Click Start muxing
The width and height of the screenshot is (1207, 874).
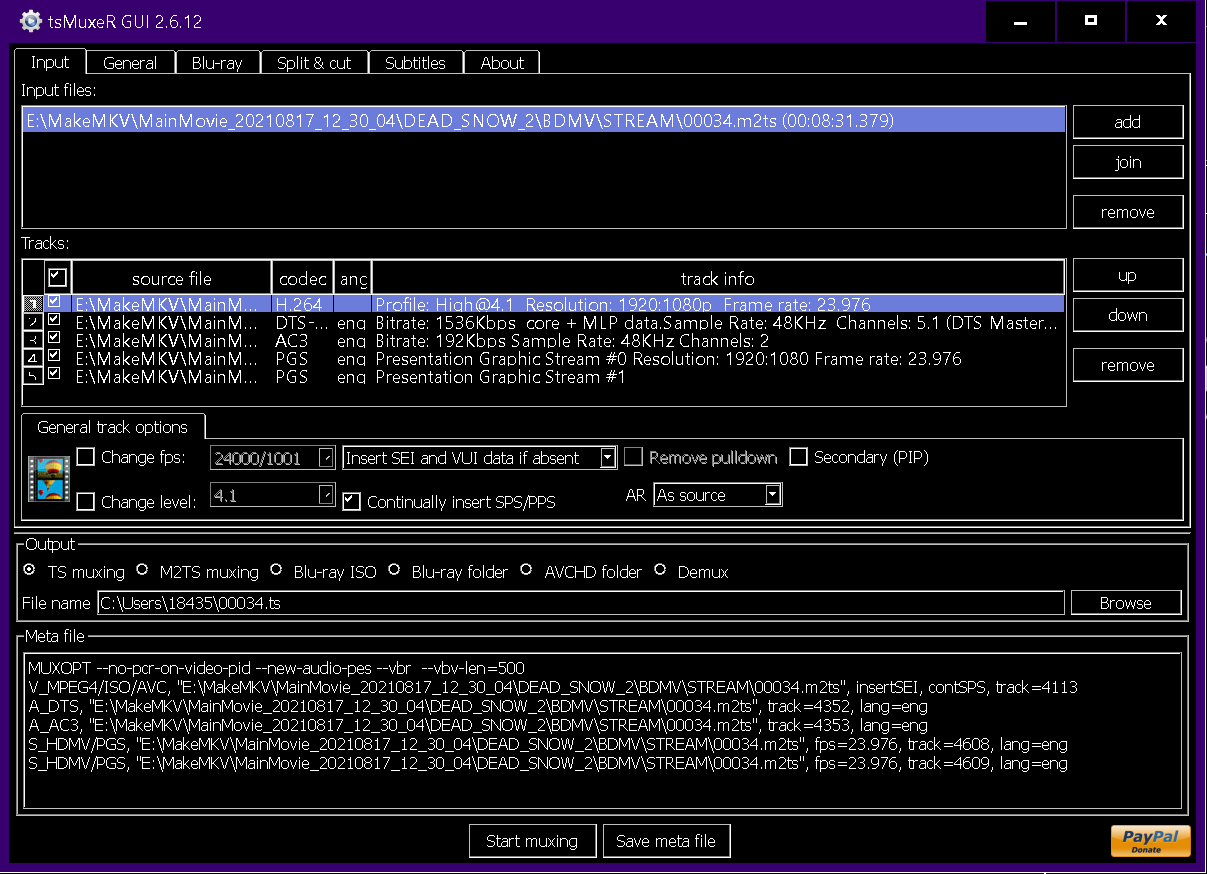point(532,841)
